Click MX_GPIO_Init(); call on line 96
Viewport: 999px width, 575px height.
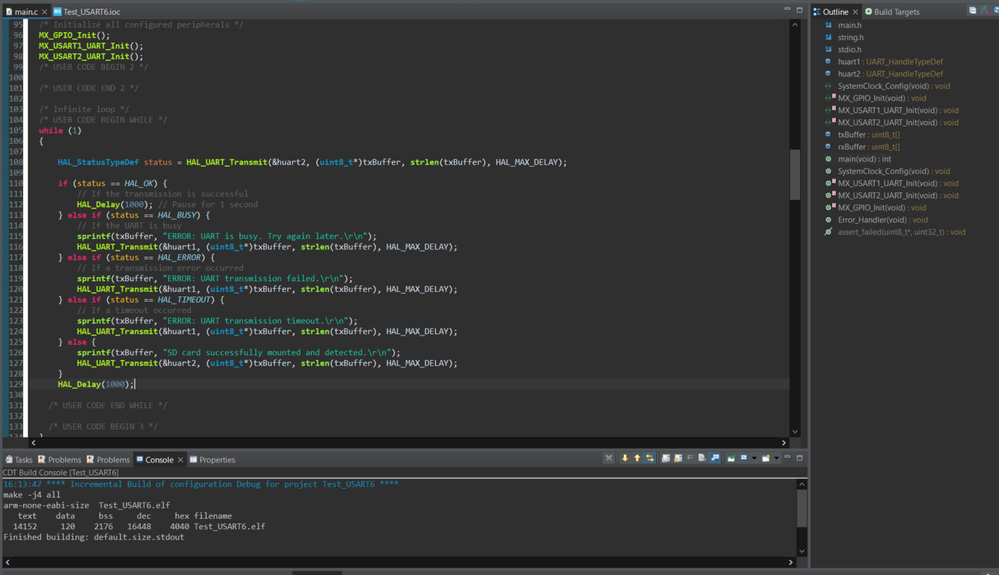(74, 35)
